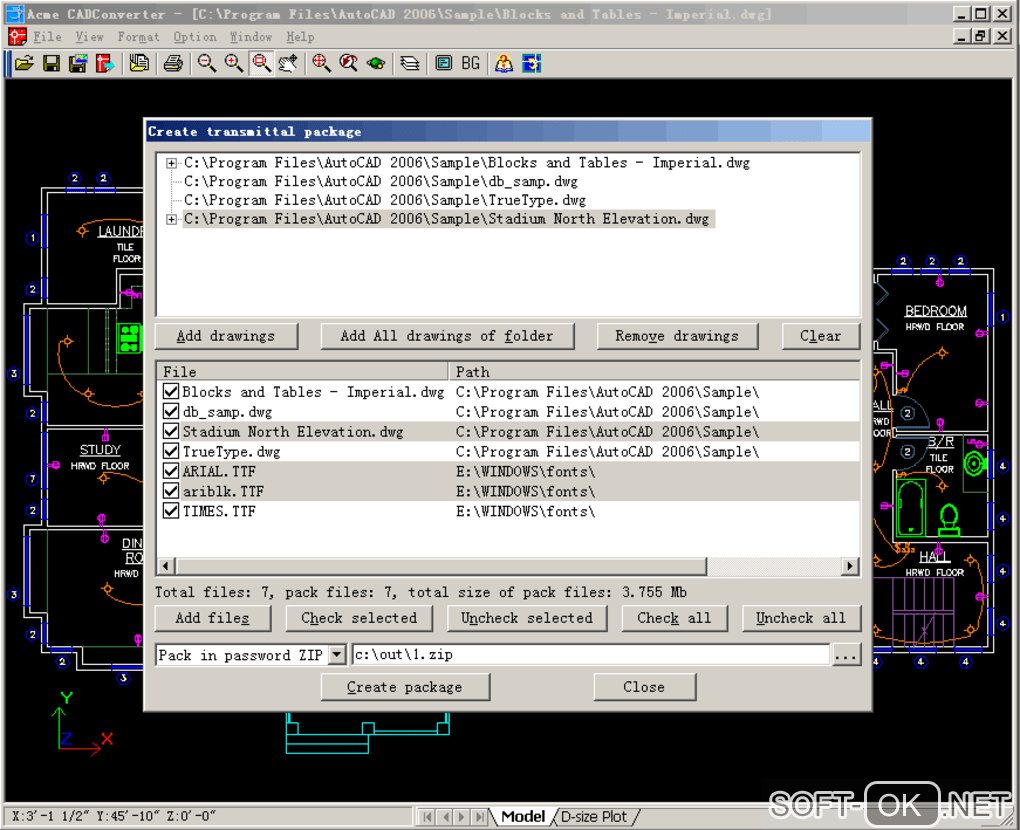The width and height of the screenshot is (1020, 830).
Task: Select the Zoom In magnifier tool
Action: [x=233, y=64]
